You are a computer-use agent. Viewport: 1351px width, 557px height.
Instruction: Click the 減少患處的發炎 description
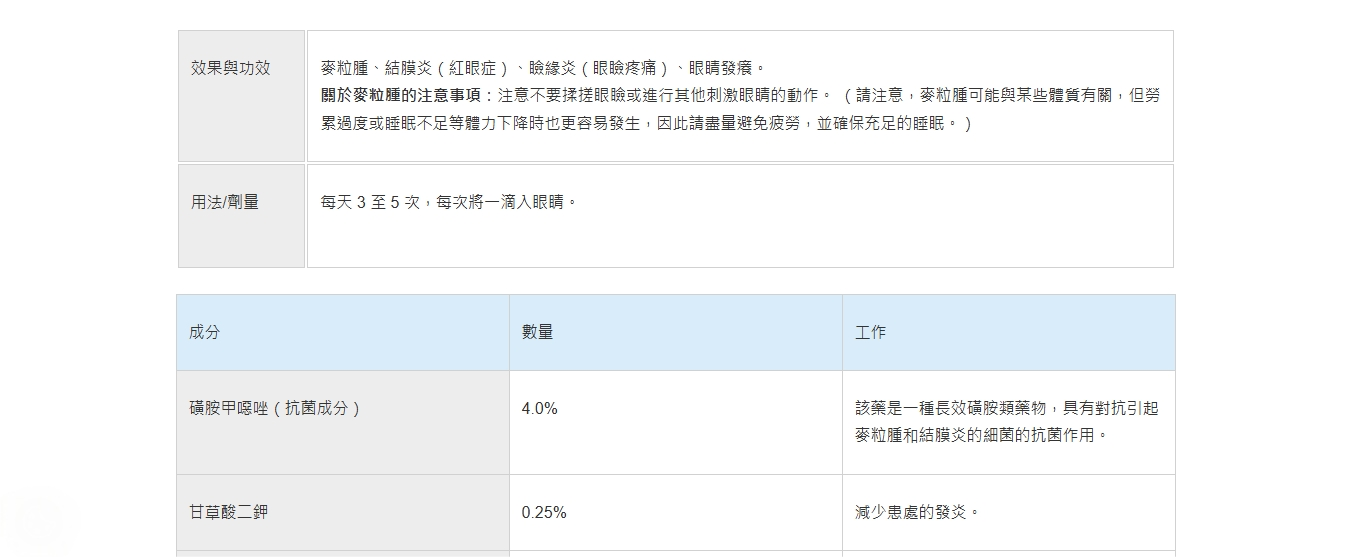[917, 513]
